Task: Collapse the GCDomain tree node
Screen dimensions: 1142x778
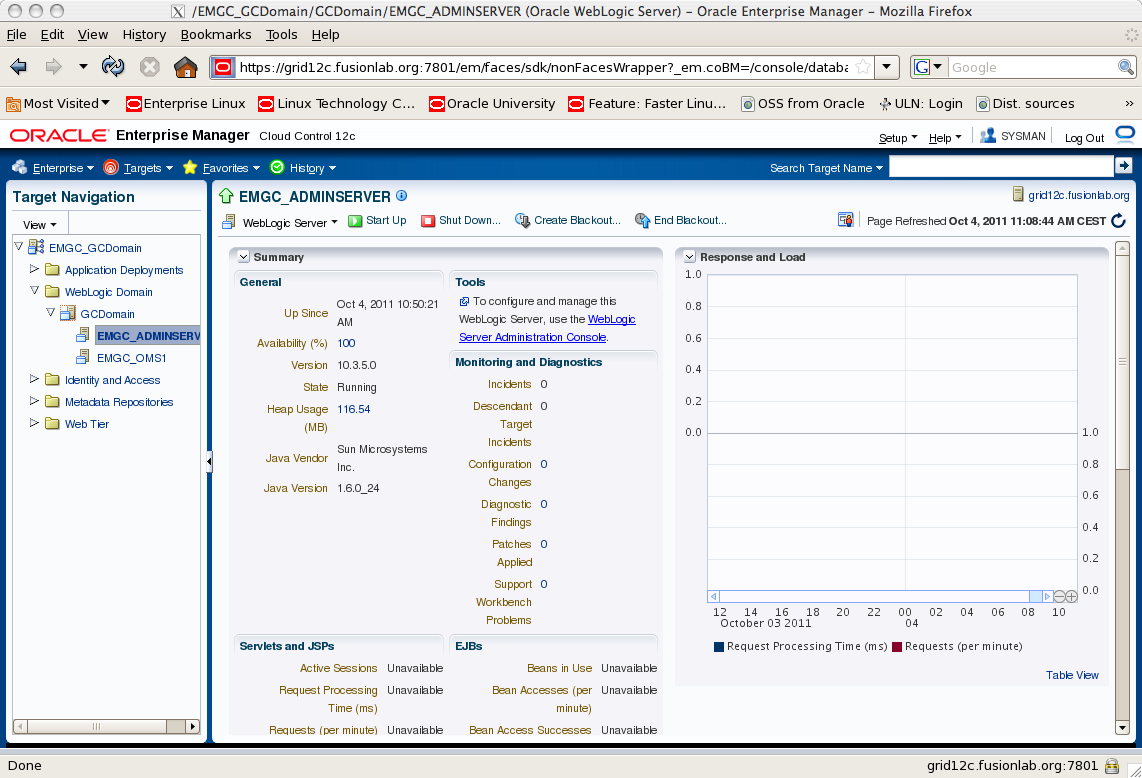Action: click(x=49, y=310)
